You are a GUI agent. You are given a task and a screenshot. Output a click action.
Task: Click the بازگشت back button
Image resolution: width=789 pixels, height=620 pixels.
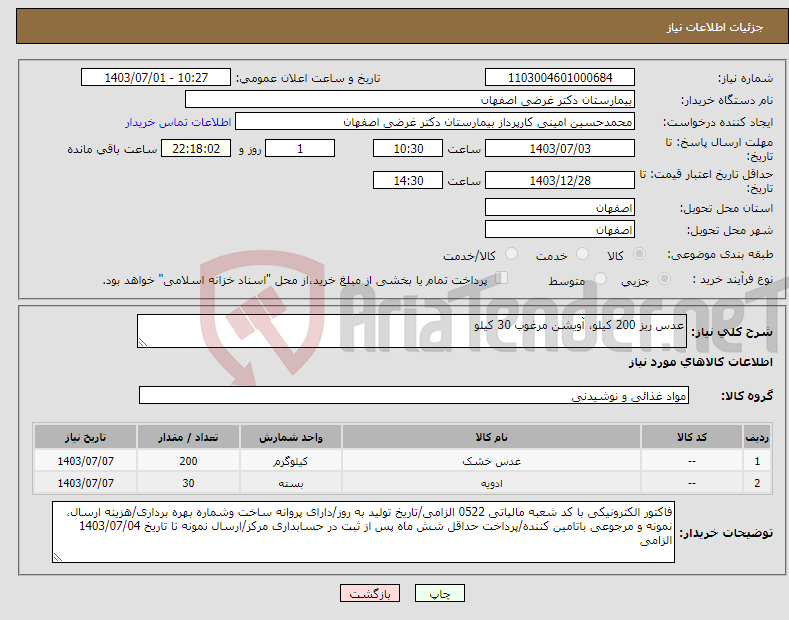tap(370, 593)
